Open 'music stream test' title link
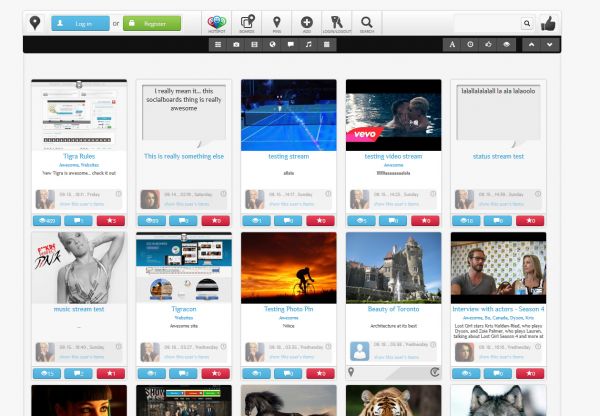Image resolution: width=600 pixels, height=416 pixels. point(79,309)
